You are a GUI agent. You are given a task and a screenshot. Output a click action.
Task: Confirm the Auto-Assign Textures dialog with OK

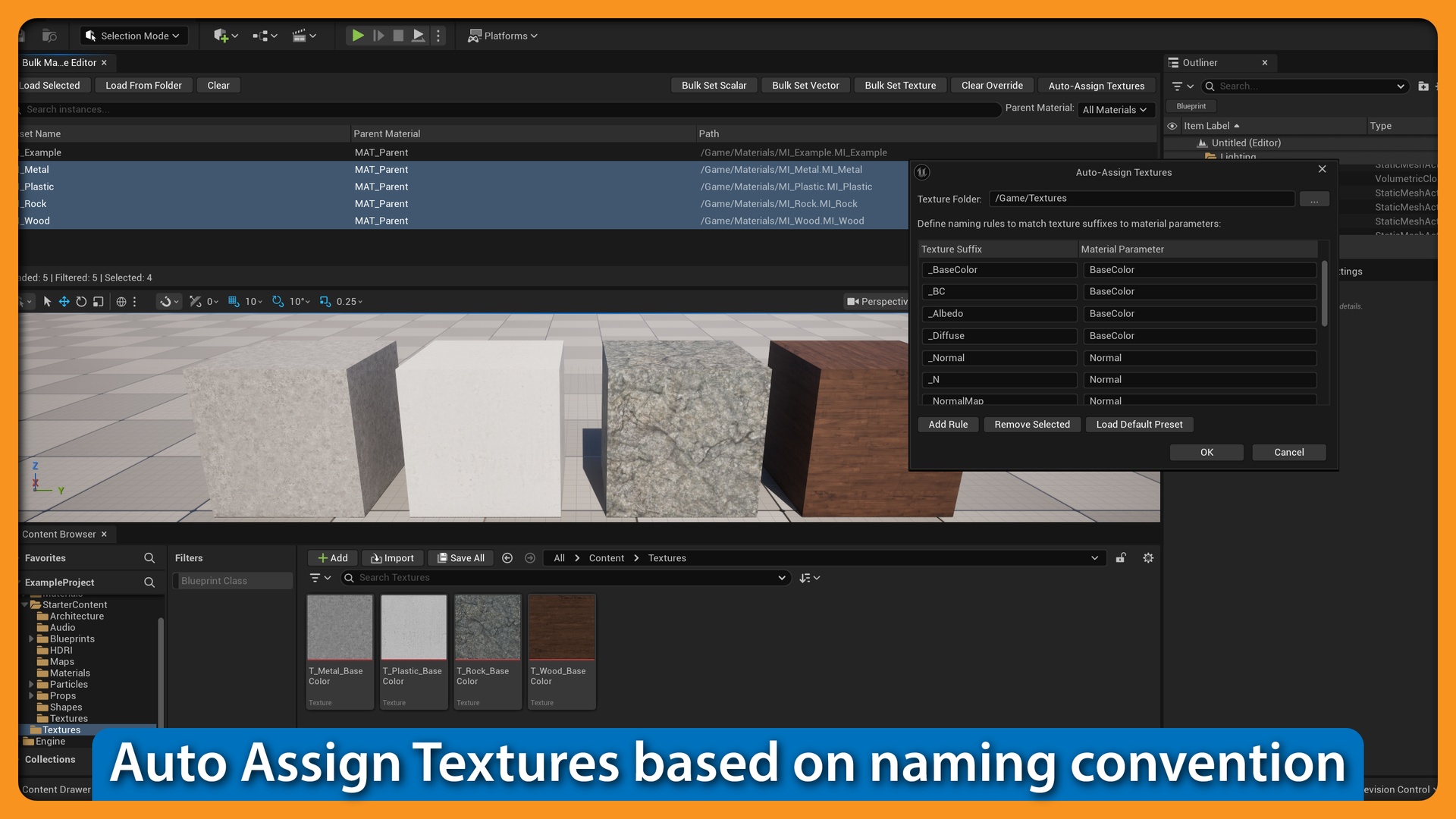(x=1207, y=453)
